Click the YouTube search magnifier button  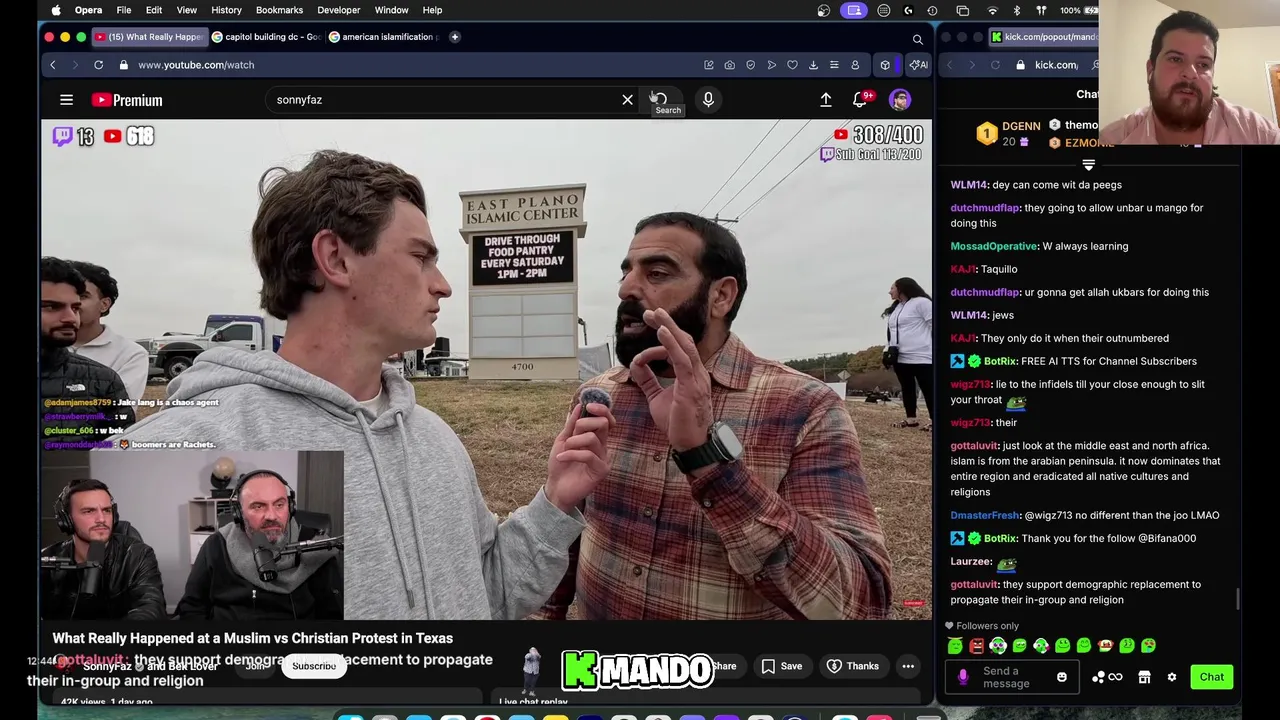click(x=659, y=100)
